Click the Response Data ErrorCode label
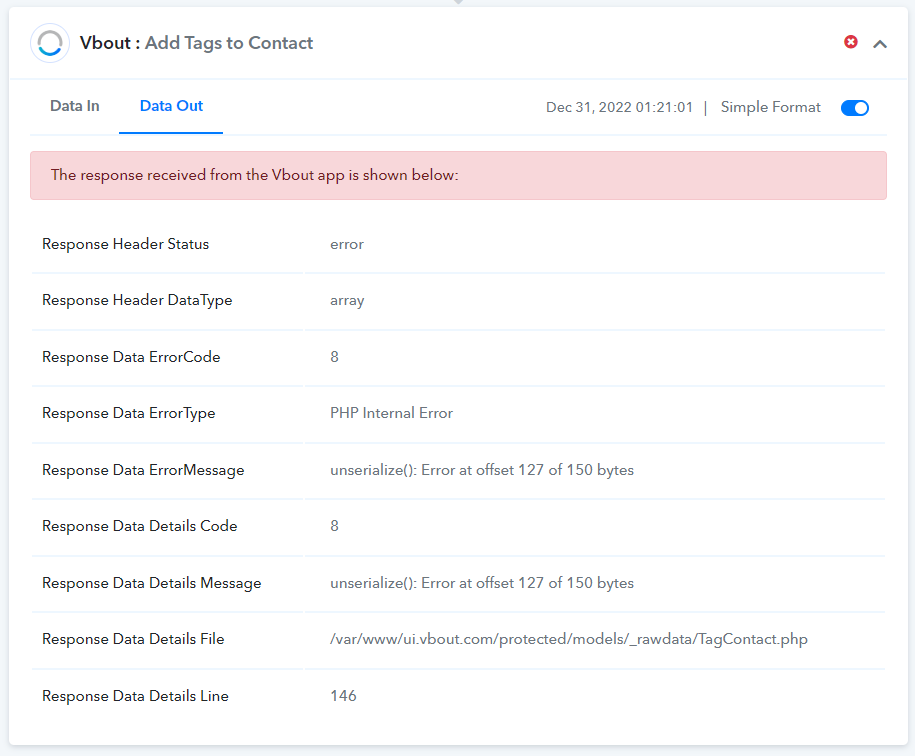 tap(131, 357)
